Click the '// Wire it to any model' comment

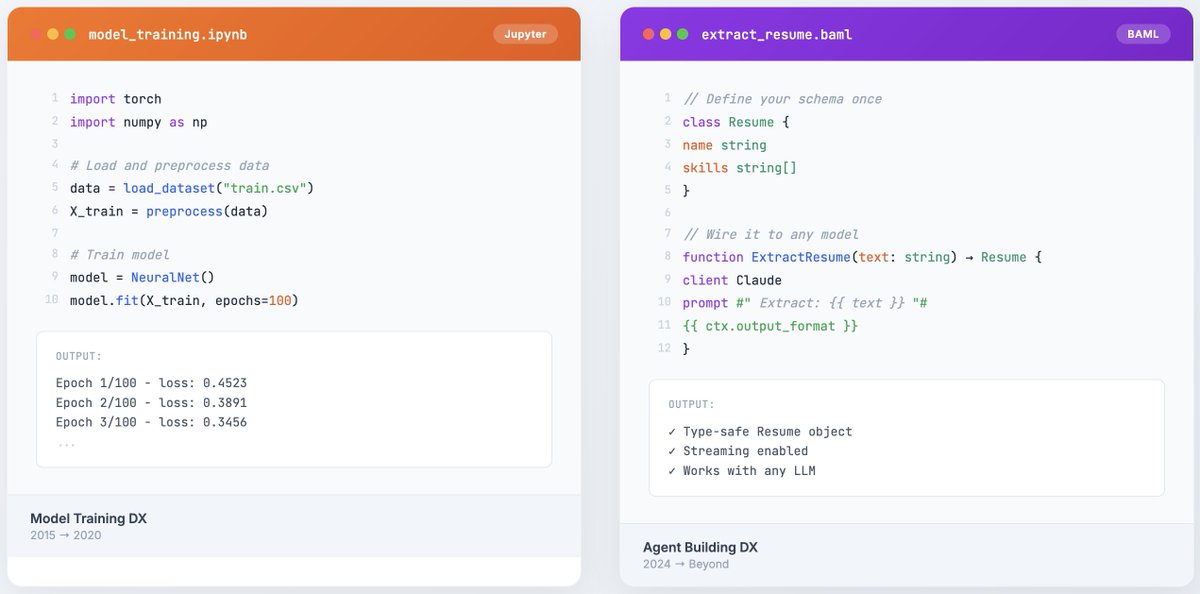coord(770,234)
